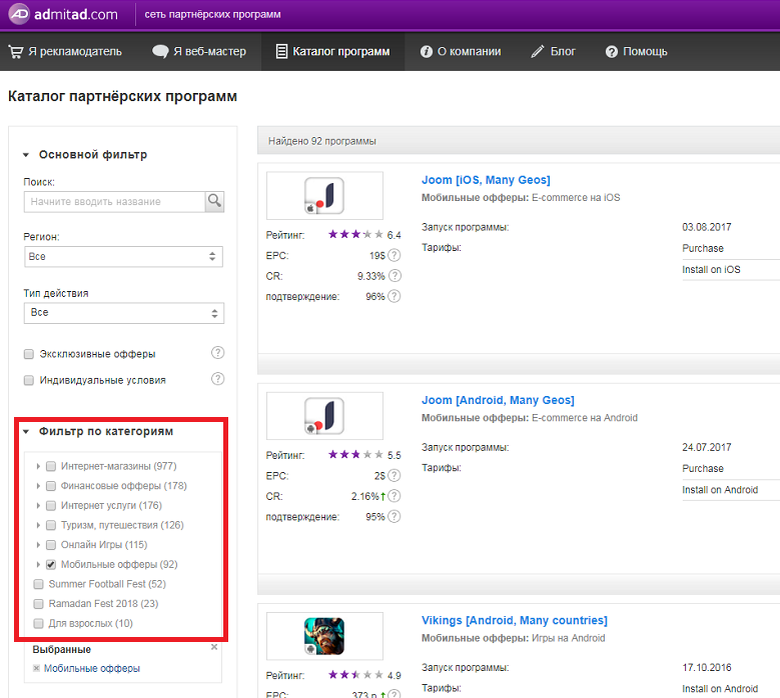Click Install on iOS tariff row
Viewport: 780px width, 698px height.
[711, 270]
